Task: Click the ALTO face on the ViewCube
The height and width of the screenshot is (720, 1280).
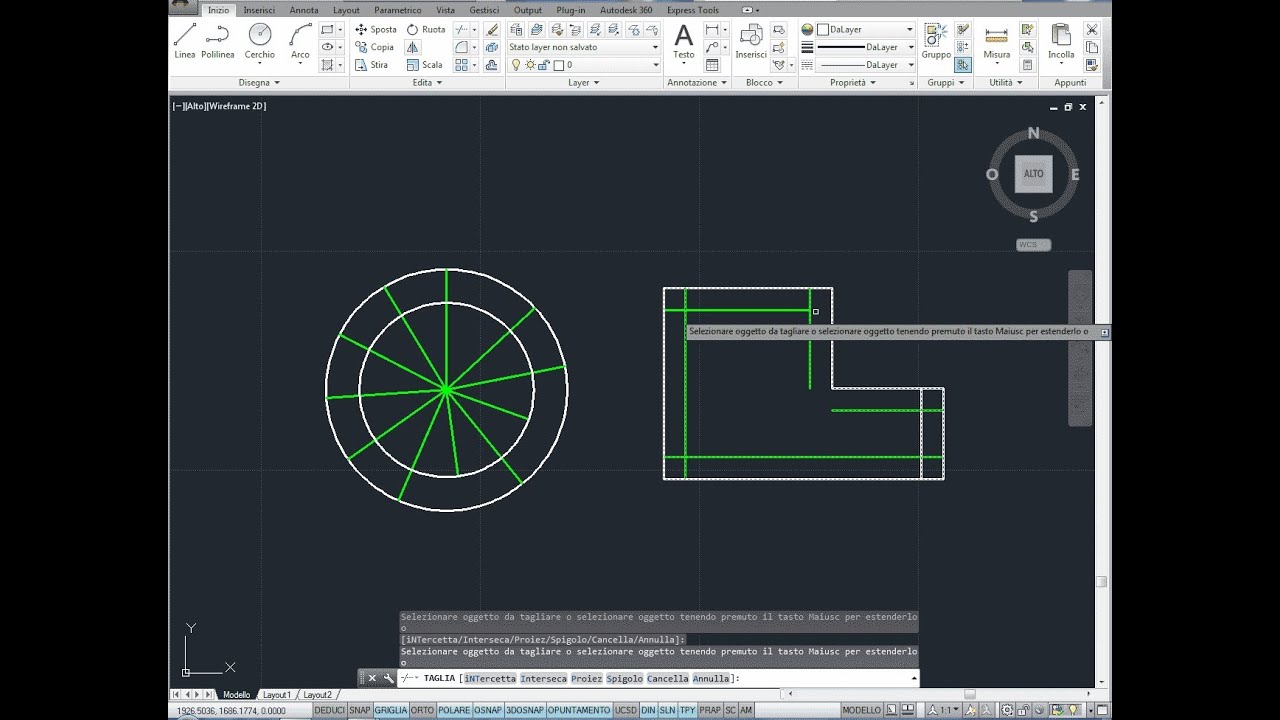Action: [1034, 174]
